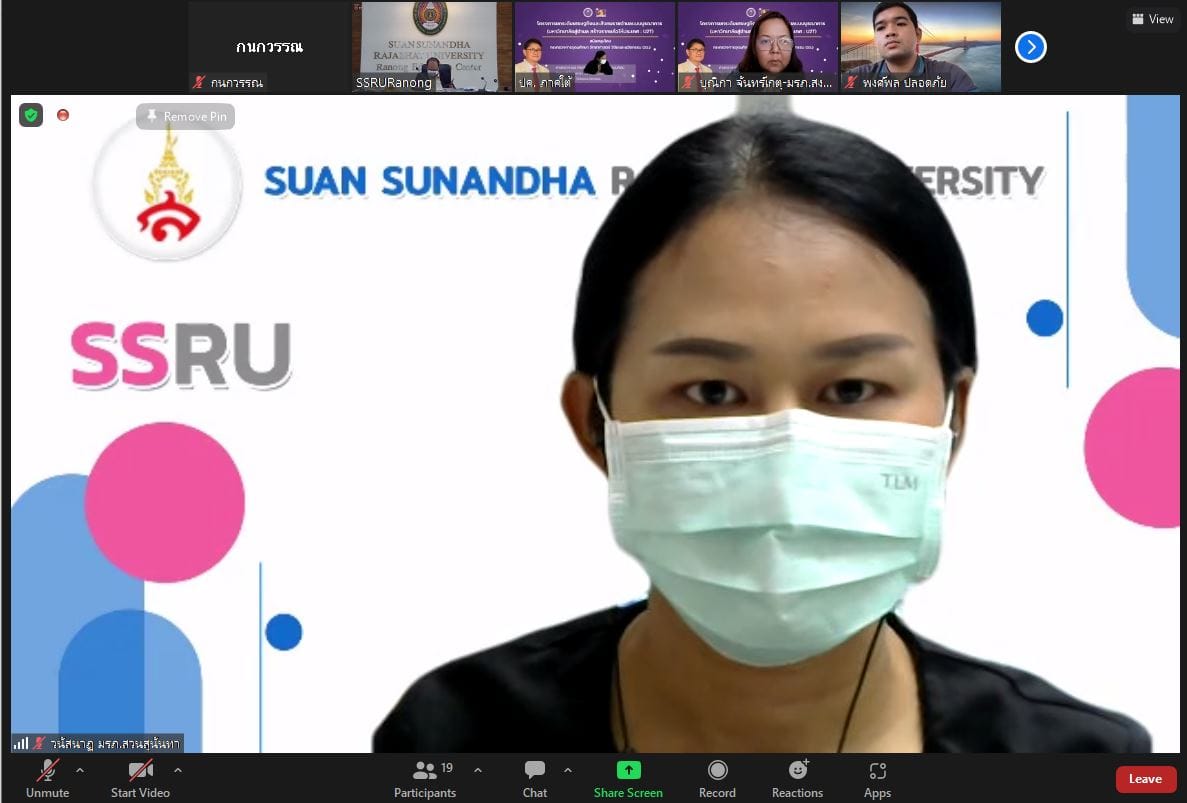Expand video options arrow beside Start Video
1187x803 pixels.
(x=178, y=770)
